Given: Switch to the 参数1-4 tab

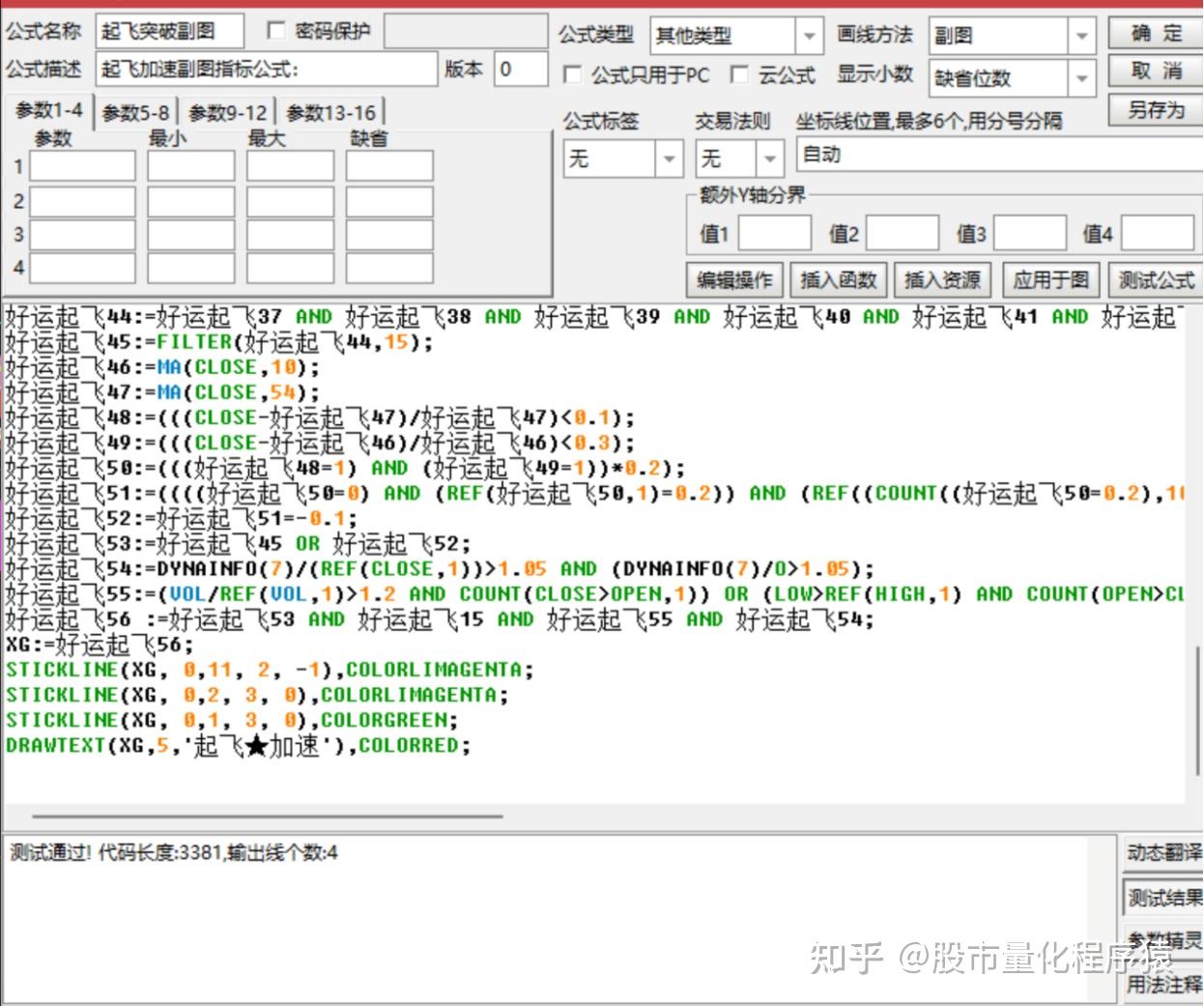Looking at the screenshot, I should point(48,111).
